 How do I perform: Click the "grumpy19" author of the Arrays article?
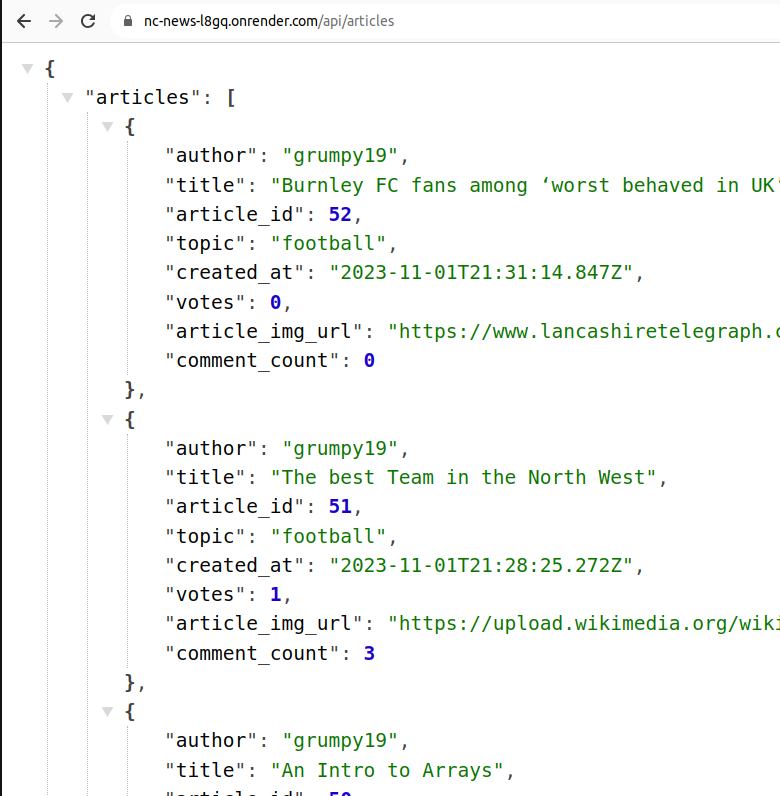[340, 741]
